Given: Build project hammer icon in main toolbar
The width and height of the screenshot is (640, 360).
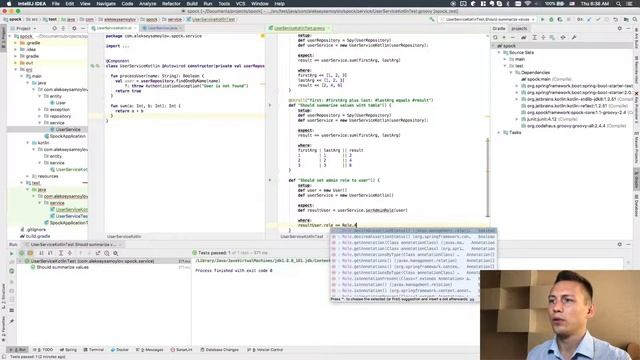Looking at the screenshot, I should [432, 19].
